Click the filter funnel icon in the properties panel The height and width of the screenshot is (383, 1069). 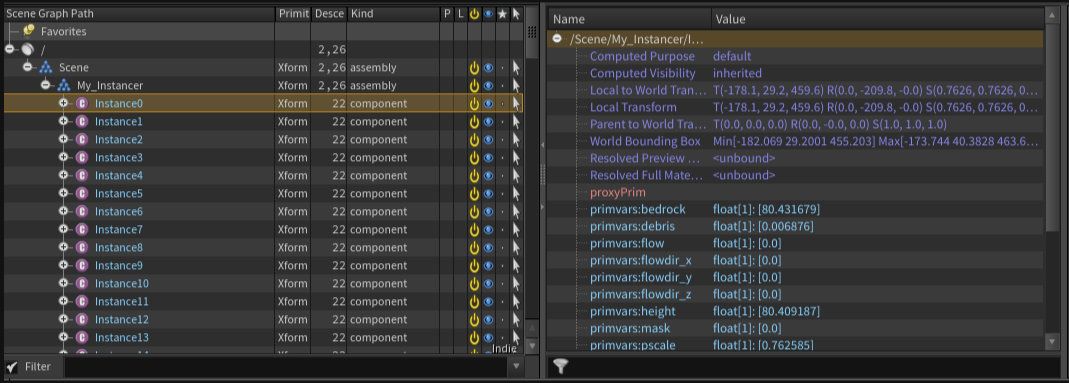(560, 367)
